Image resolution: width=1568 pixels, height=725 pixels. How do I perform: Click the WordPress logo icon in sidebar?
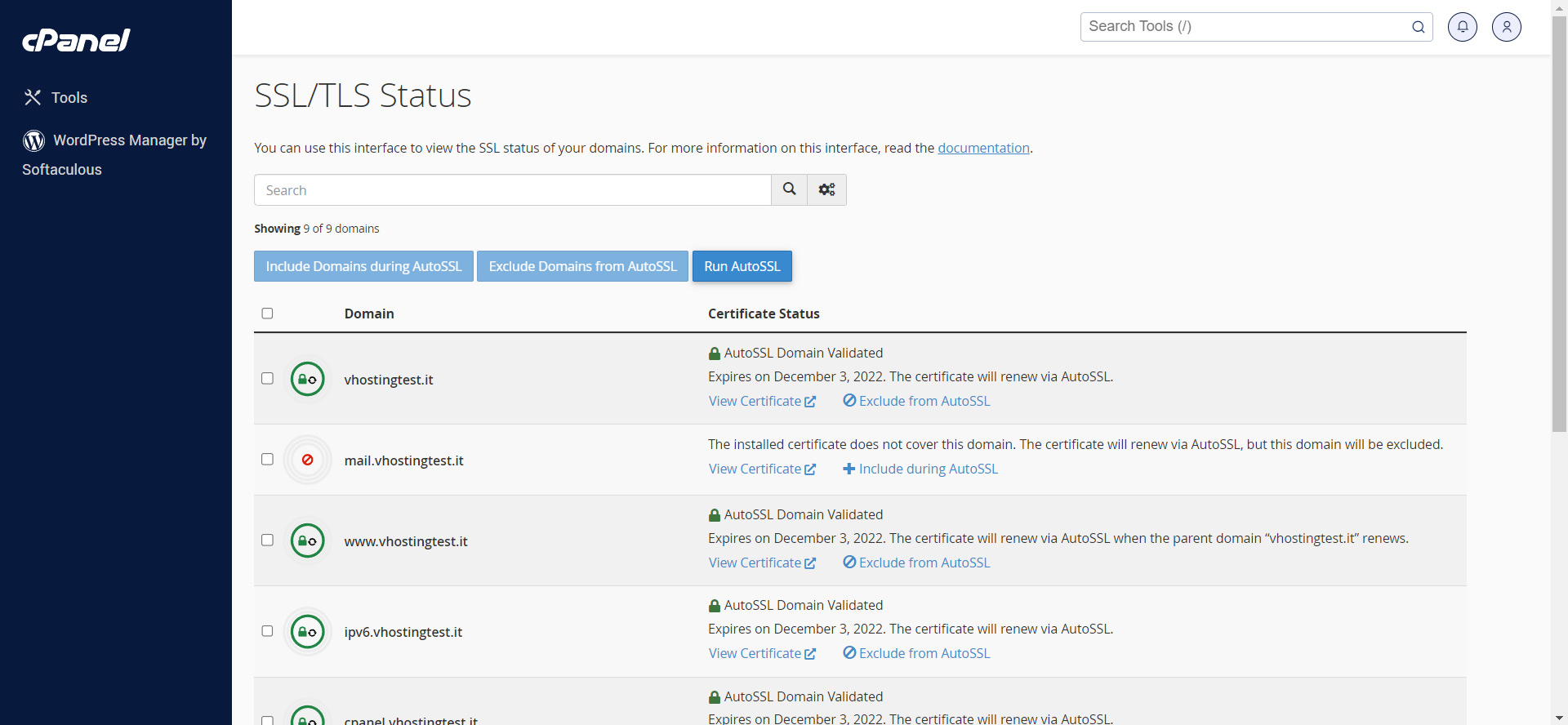[33, 140]
